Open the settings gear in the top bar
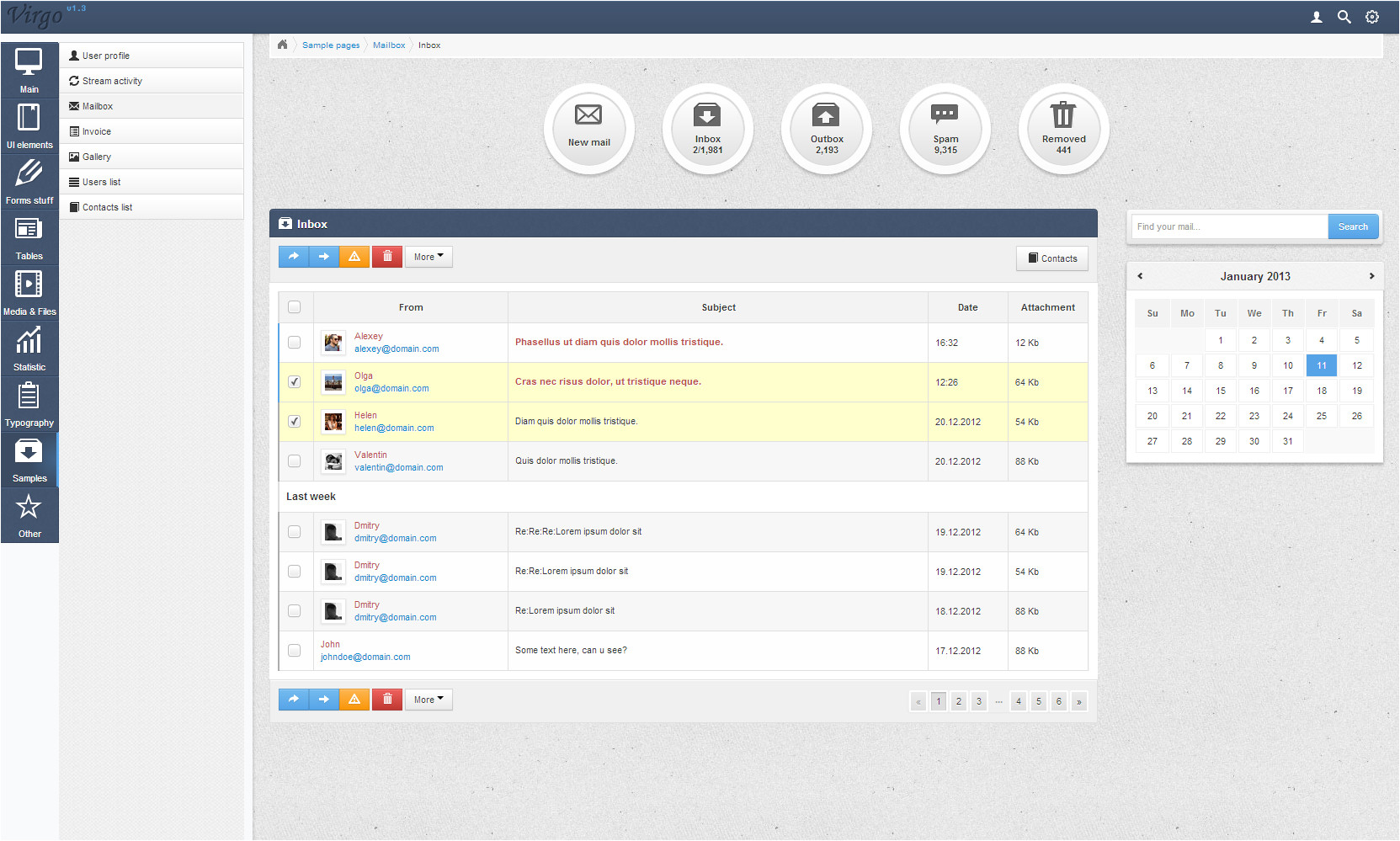The image size is (1400, 841). point(1372,16)
